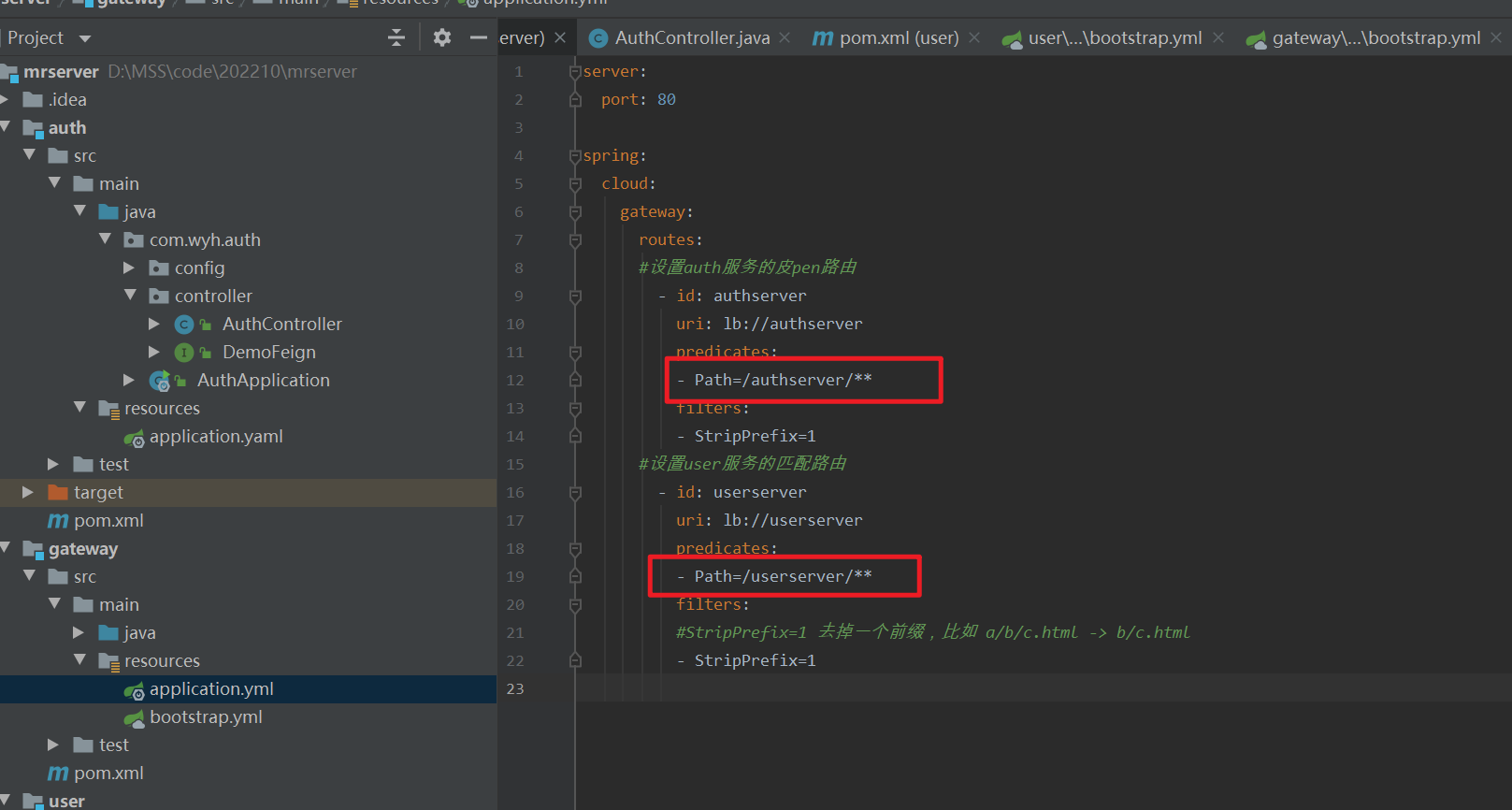
Task: Collapse the auth resources folder arrow
Action: click(x=79, y=407)
